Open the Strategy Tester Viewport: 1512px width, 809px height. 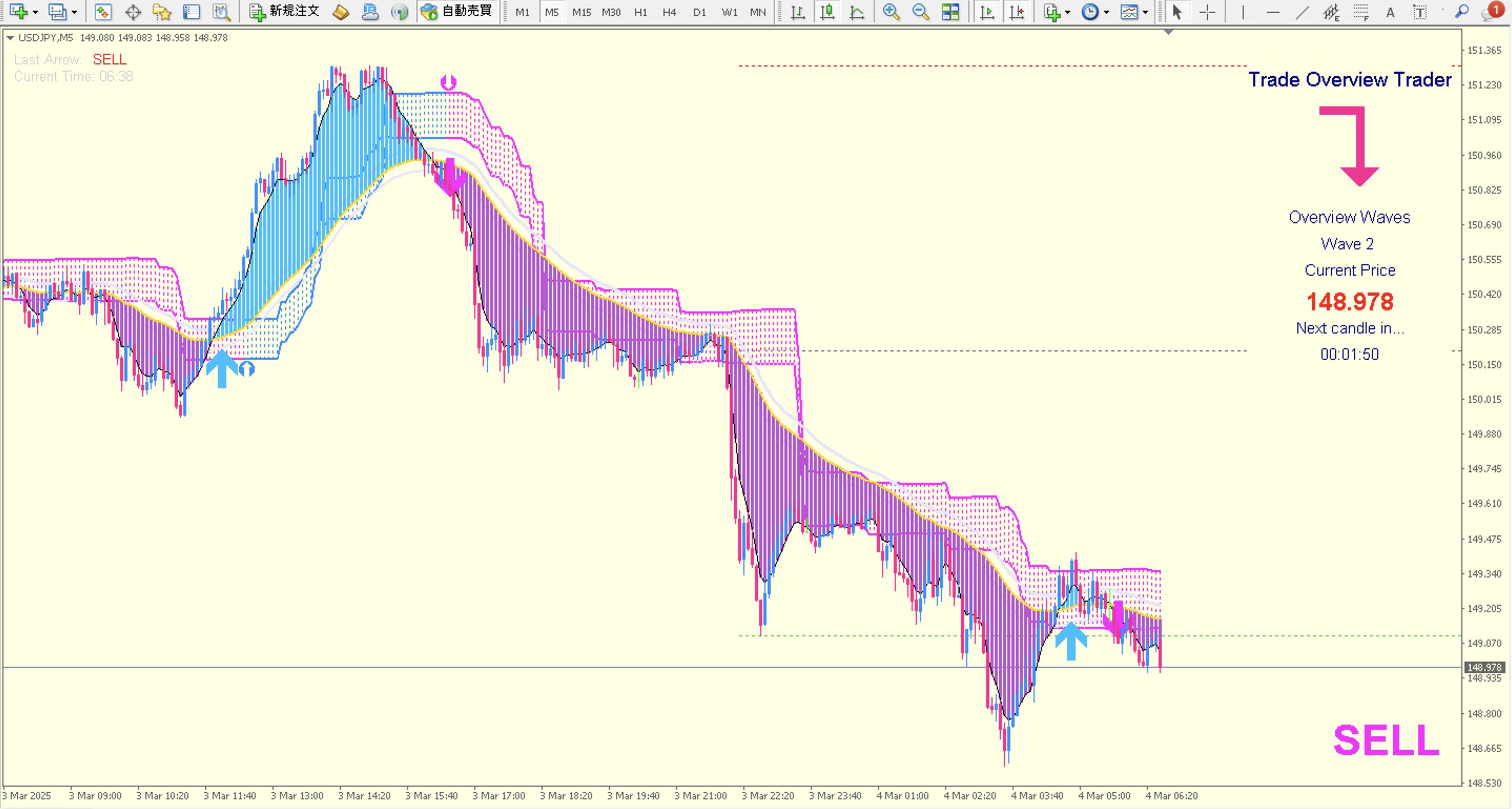(x=221, y=12)
